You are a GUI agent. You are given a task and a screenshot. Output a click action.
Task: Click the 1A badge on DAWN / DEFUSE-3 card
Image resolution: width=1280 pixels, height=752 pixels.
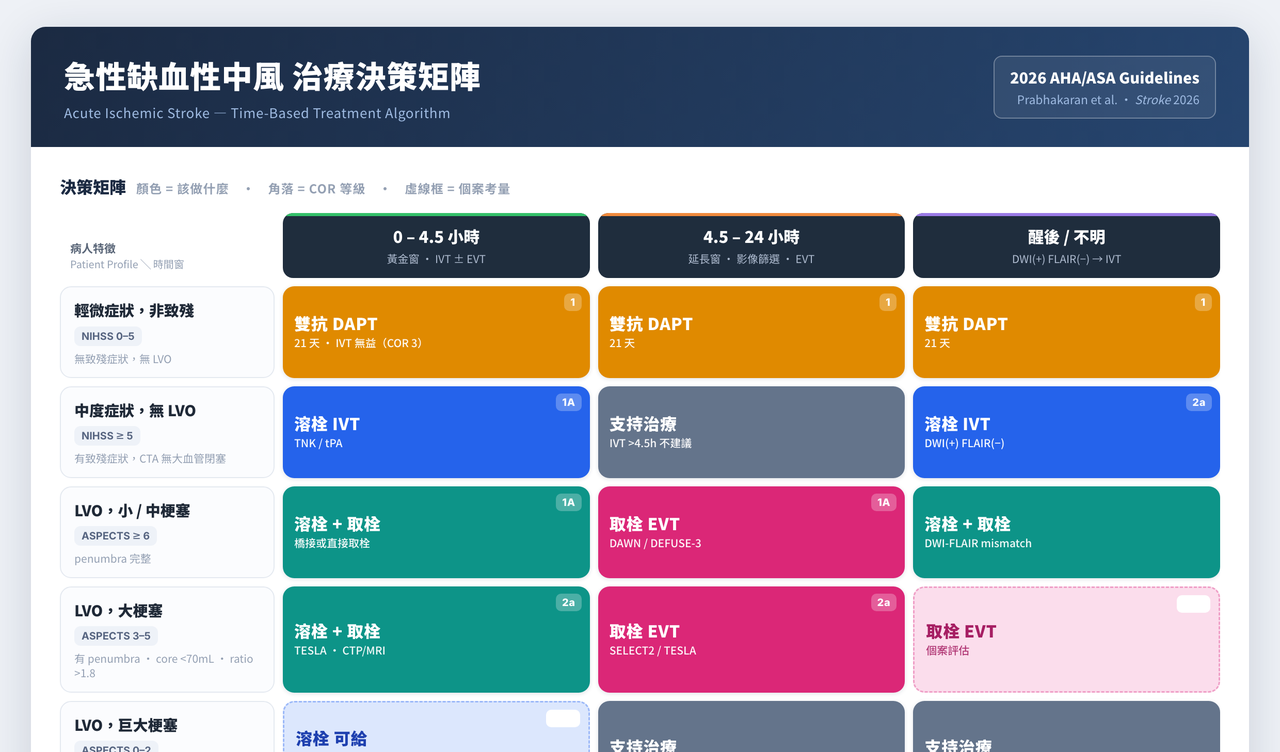click(x=883, y=502)
